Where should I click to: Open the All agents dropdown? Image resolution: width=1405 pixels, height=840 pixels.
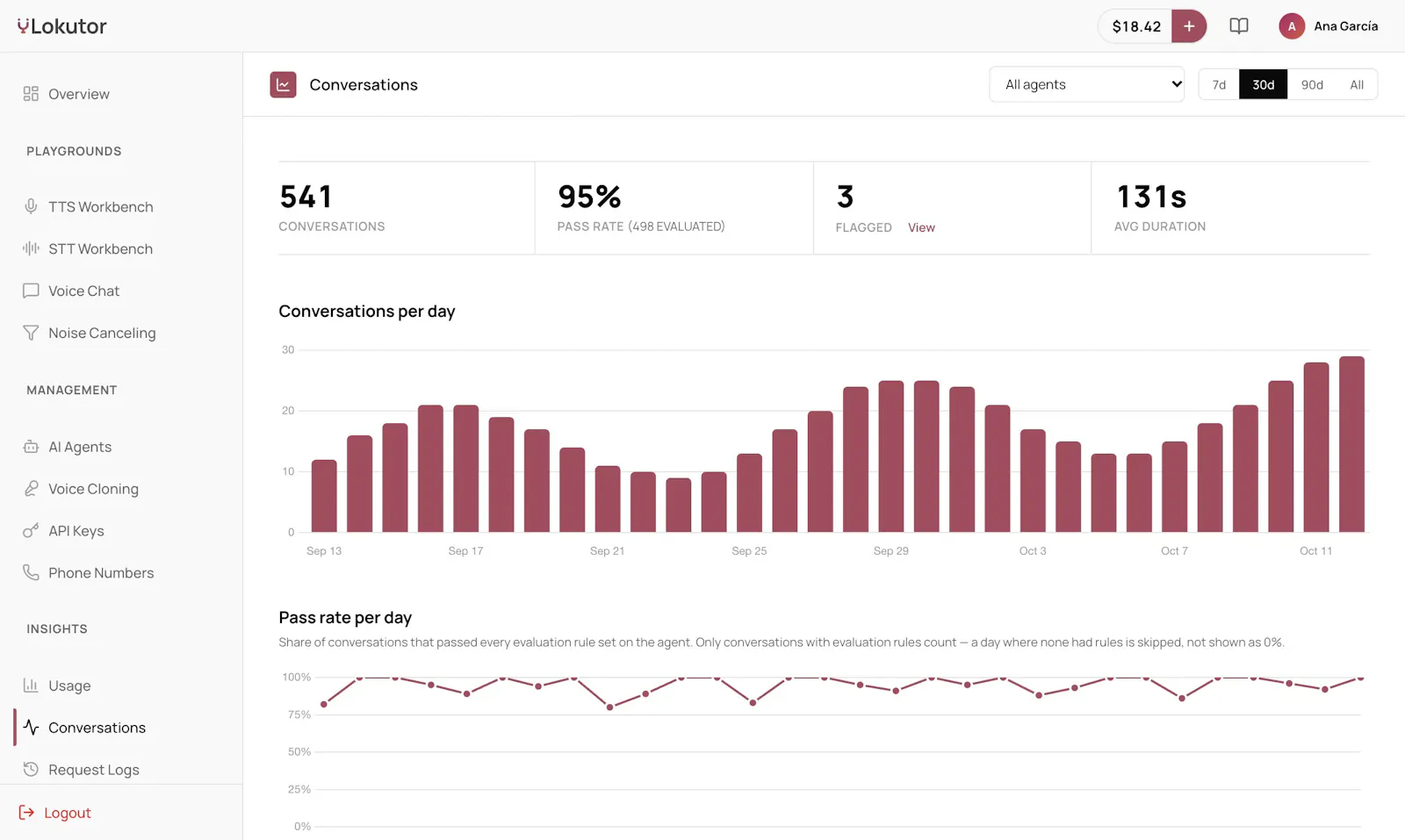(1087, 84)
